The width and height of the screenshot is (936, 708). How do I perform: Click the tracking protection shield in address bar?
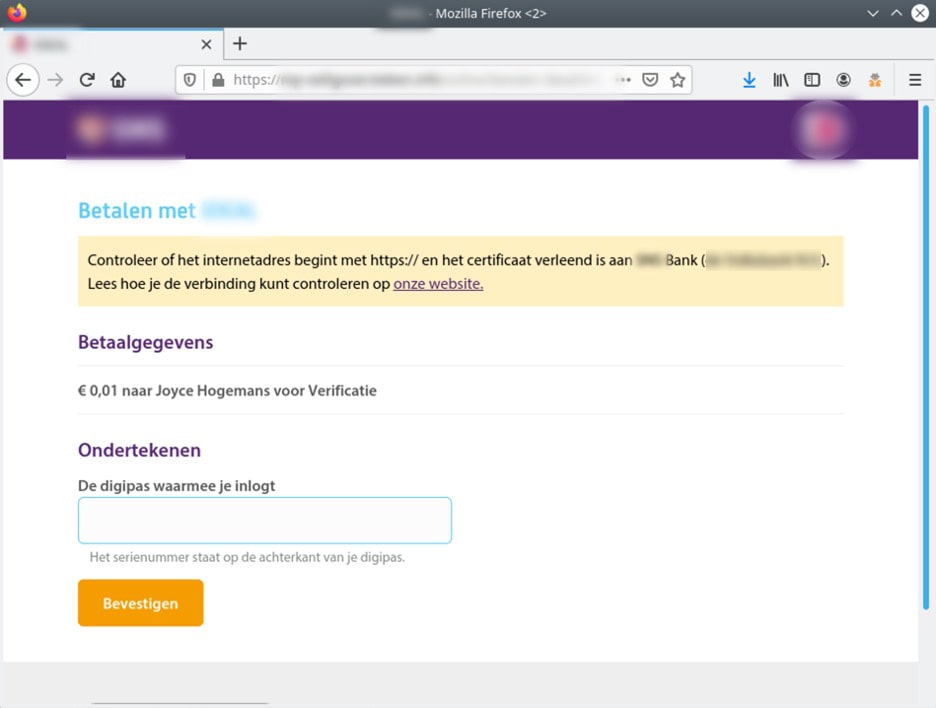pyautogui.click(x=189, y=80)
